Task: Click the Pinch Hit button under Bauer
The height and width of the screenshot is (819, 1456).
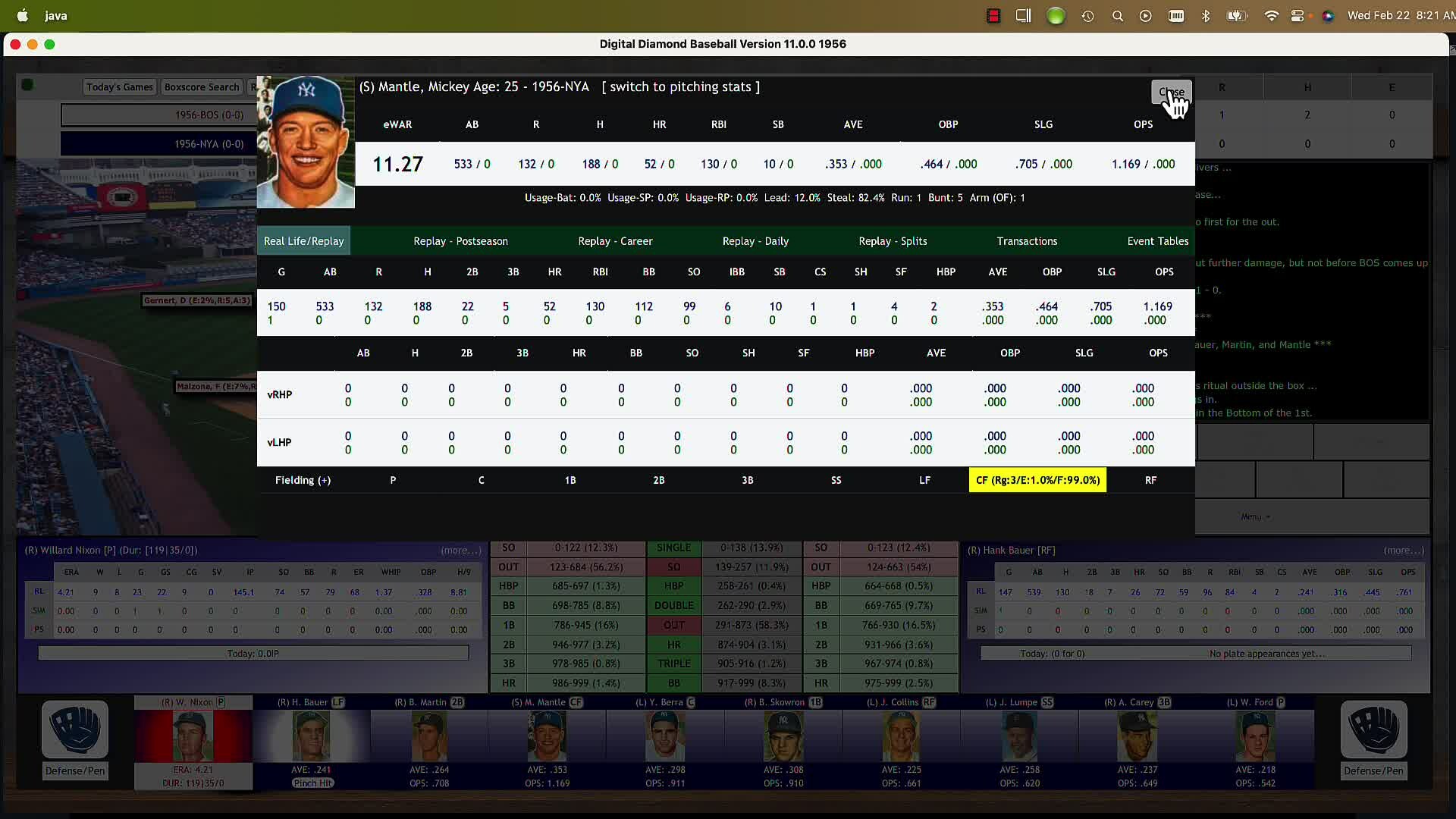Action: 312,783
